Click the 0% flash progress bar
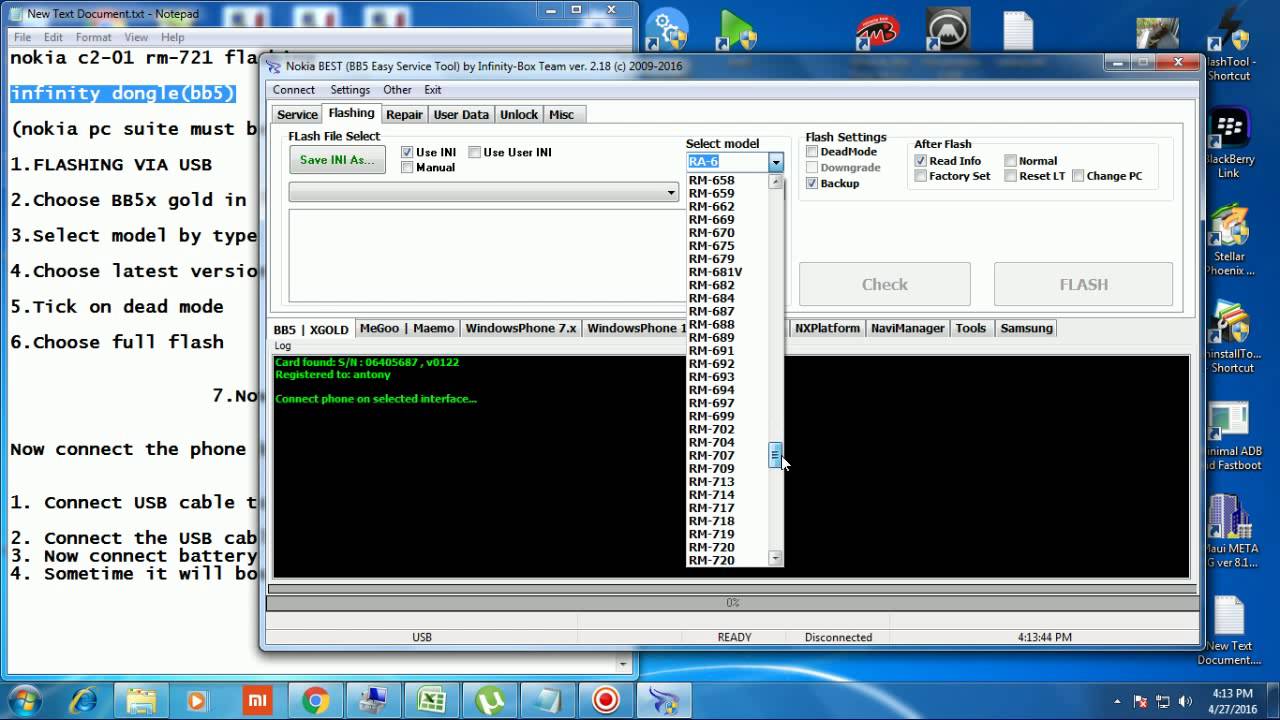The image size is (1280, 720). (732, 603)
